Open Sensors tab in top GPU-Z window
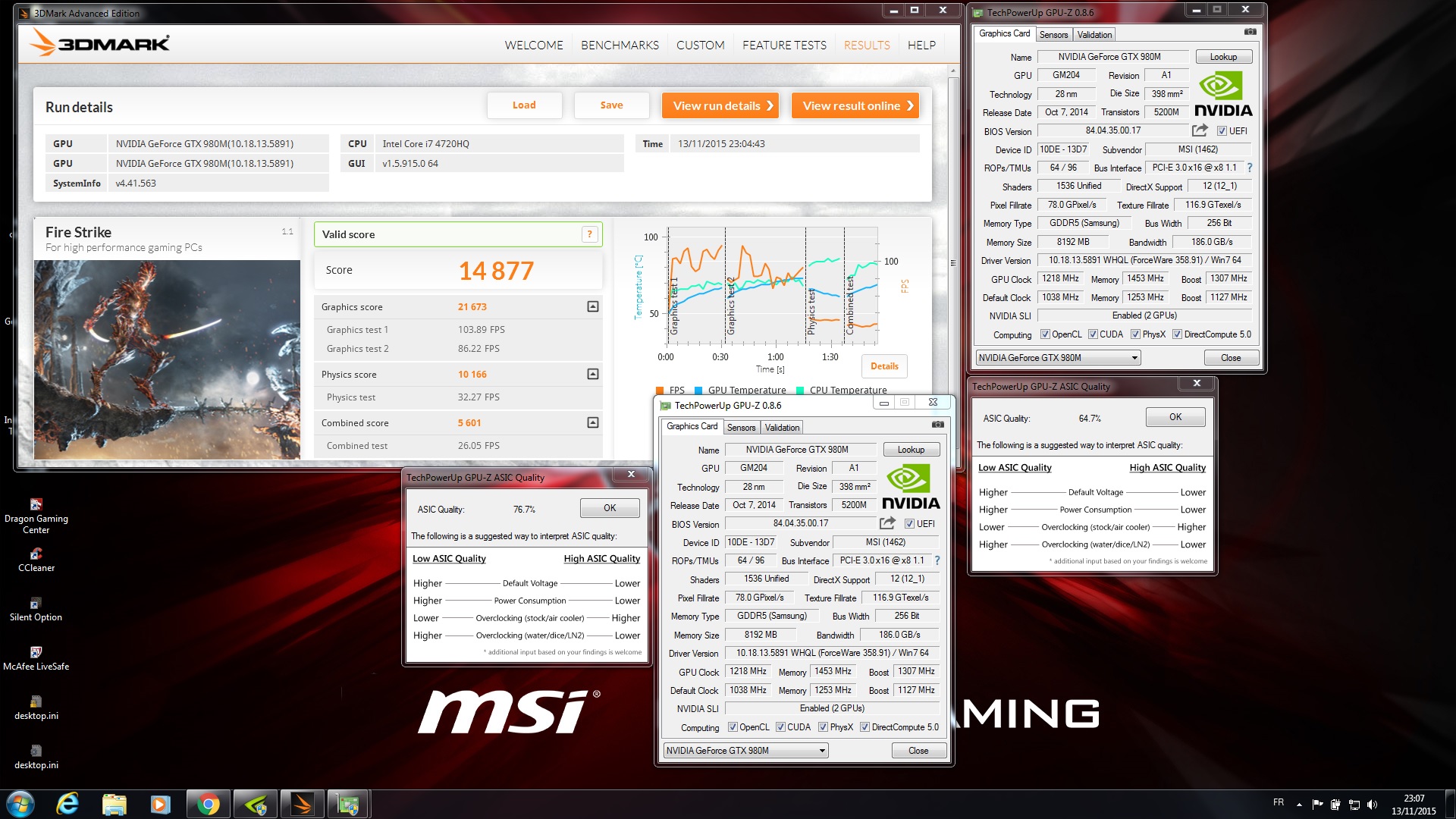Viewport: 1456px width, 819px height. click(x=1053, y=35)
